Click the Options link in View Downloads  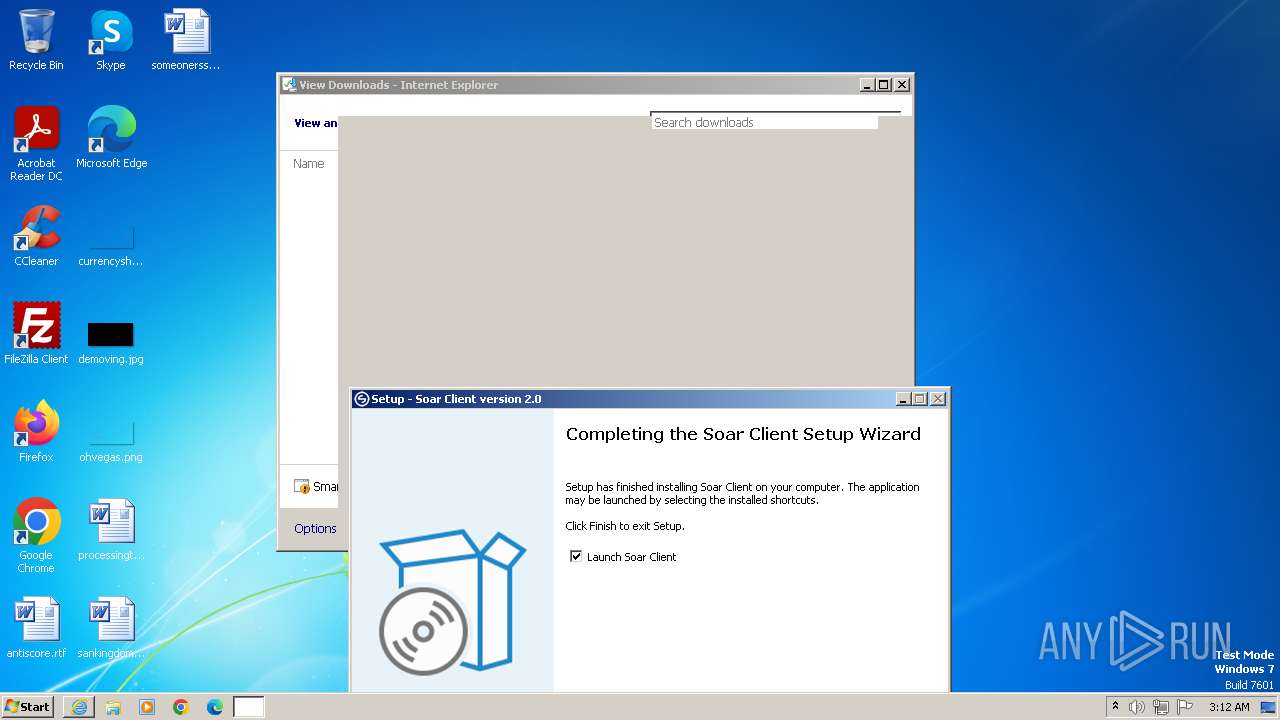coord(315,528)
